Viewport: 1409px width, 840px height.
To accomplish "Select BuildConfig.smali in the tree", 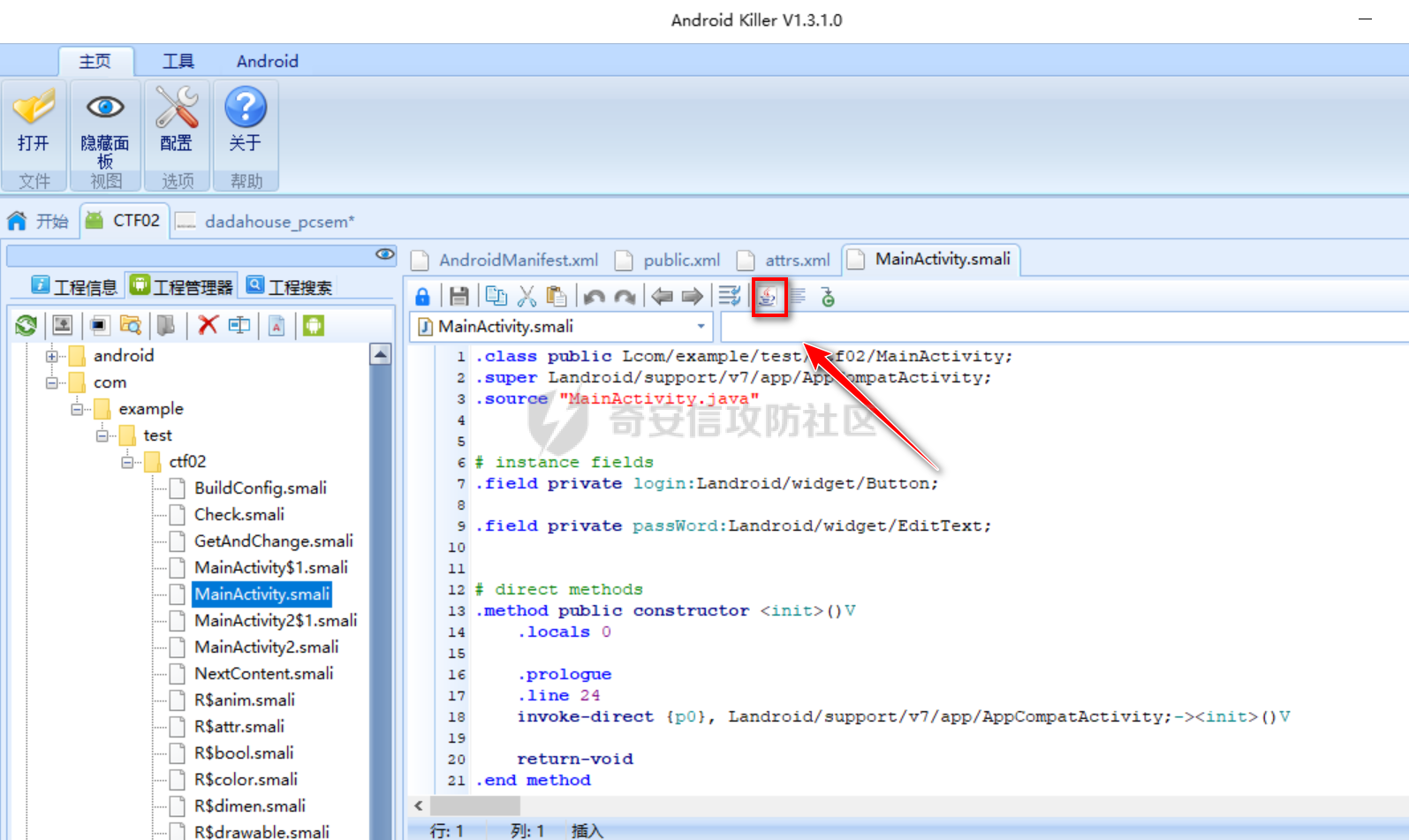I will tap(260, 488).
